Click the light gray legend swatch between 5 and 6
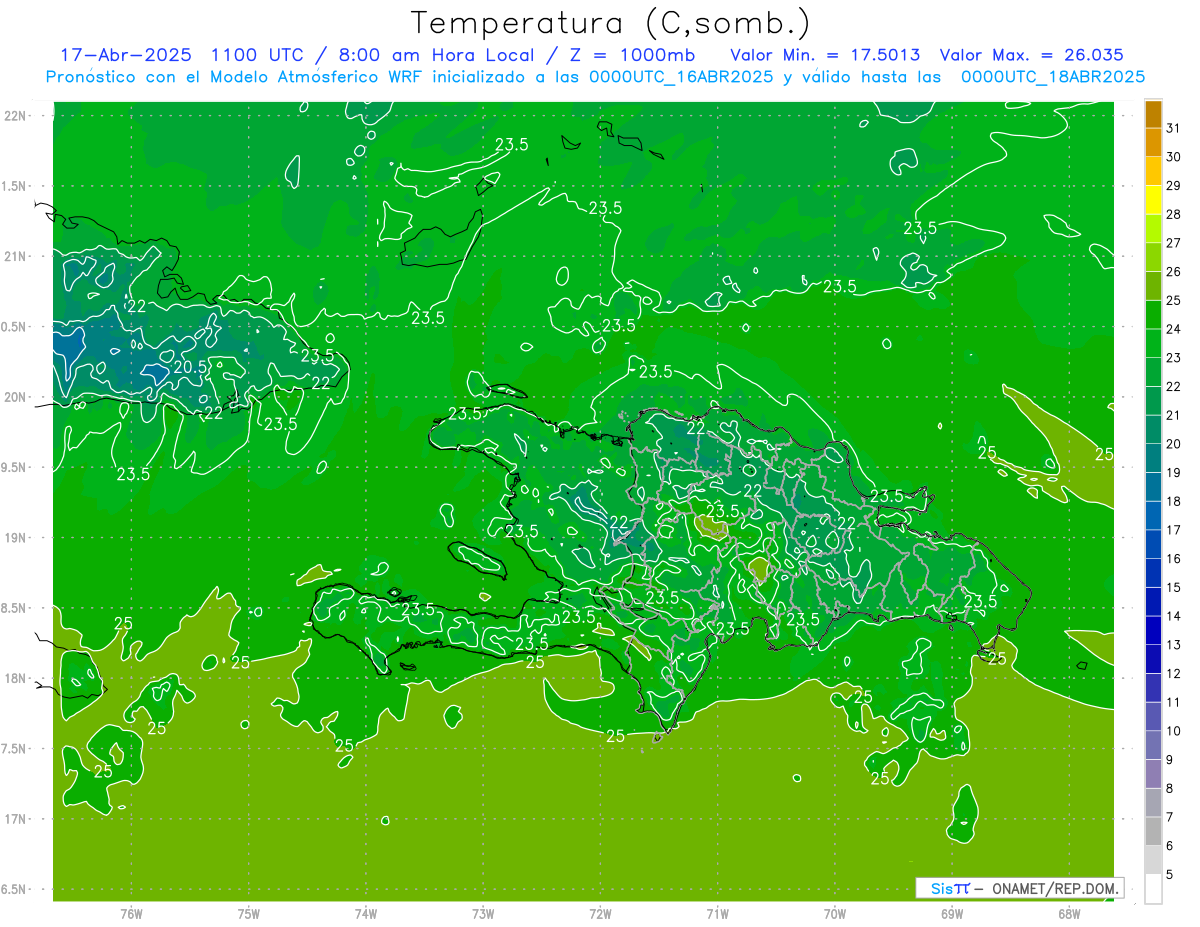The width and height of the screenshot is (1200, 927). pyautogui.click(x=1153, y=860)
